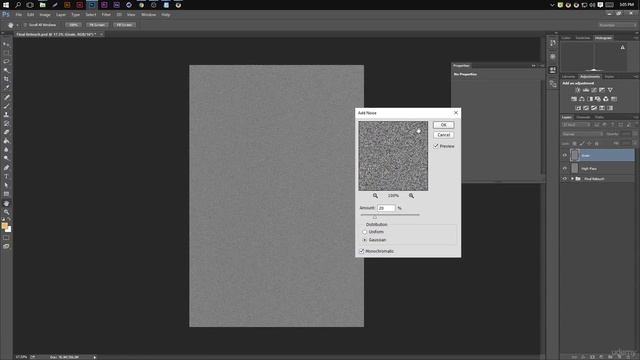The width and height of the screenshot is (640, 360).
Task: Open the workspace switcher dropdown
Action: [617, 25]
